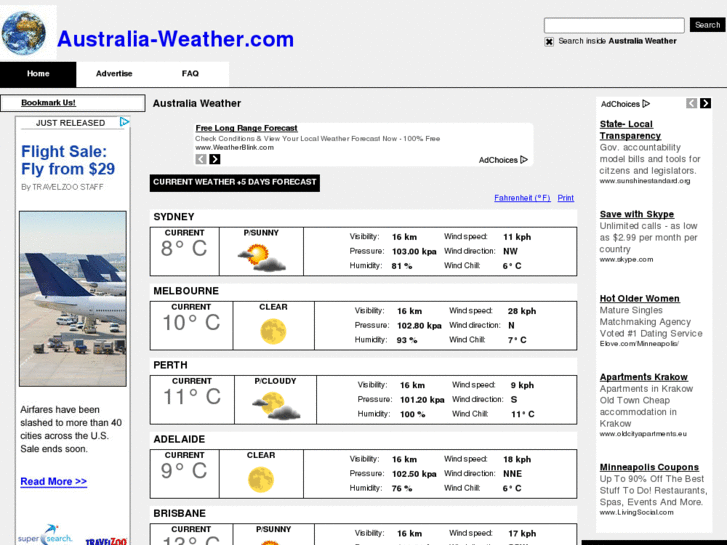Click into the search text field
This screenshot has height=545, width=727.
(x=614, y=25)
